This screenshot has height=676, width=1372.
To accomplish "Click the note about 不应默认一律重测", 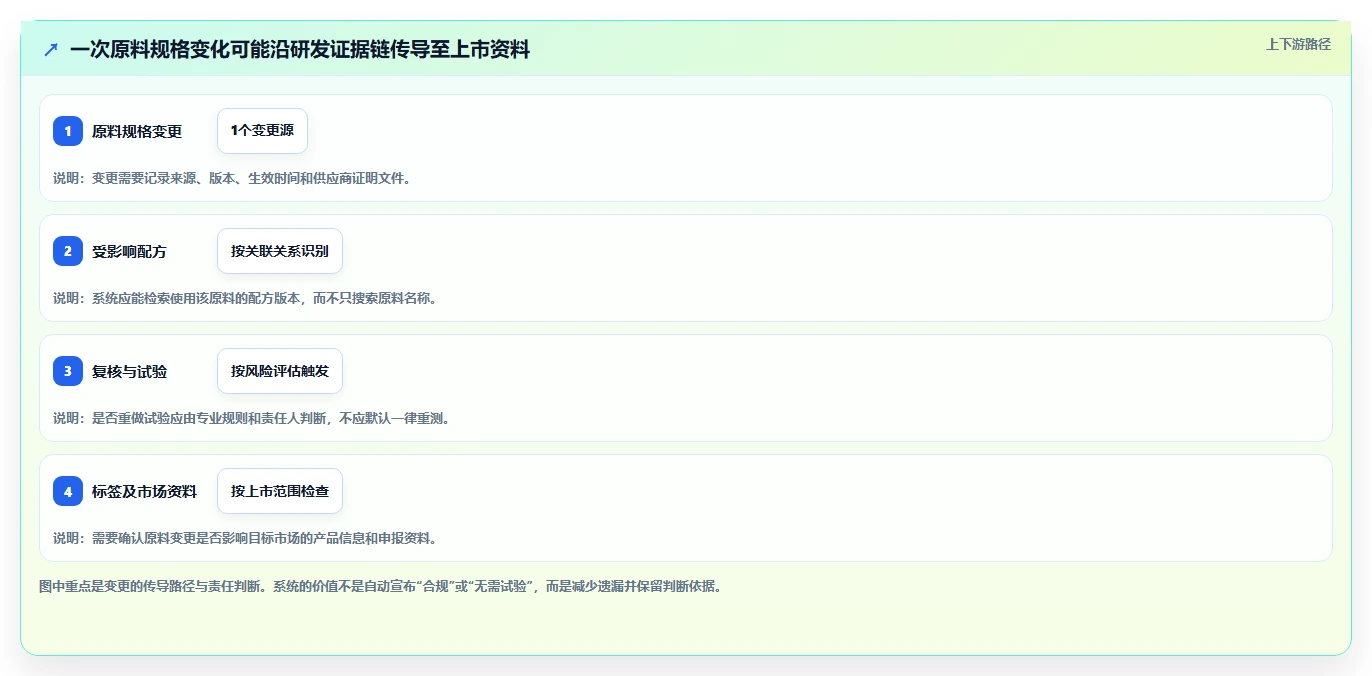I will click(x=251, y=418).
